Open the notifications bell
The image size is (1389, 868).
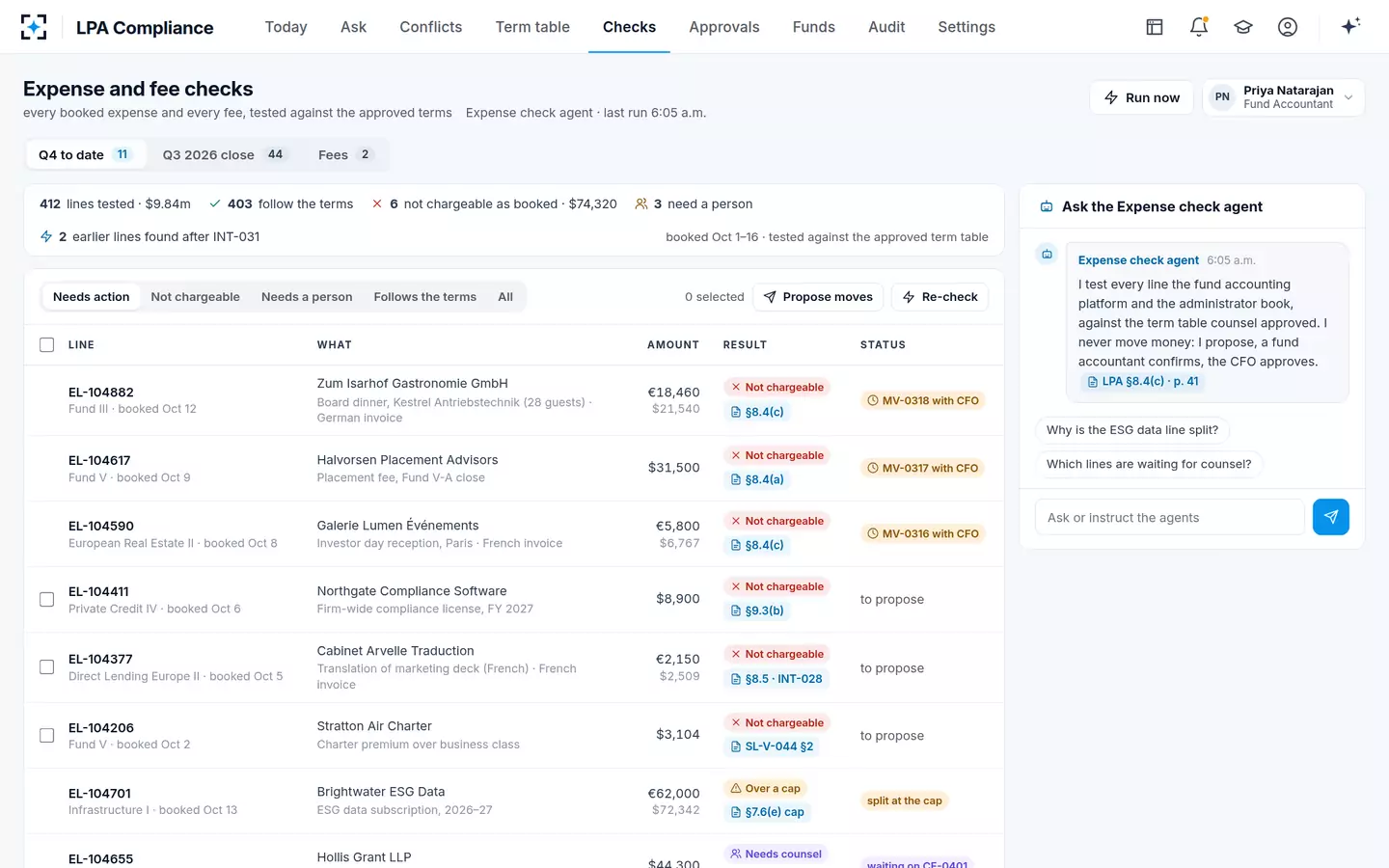tap(1199, 27)
